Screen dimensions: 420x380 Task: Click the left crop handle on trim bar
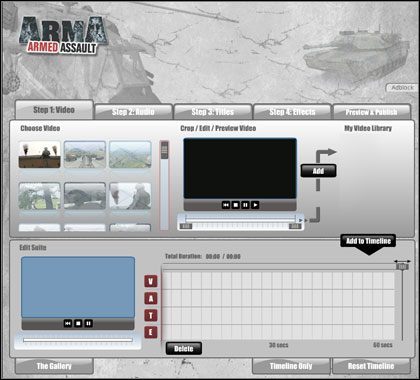point(186,226)
